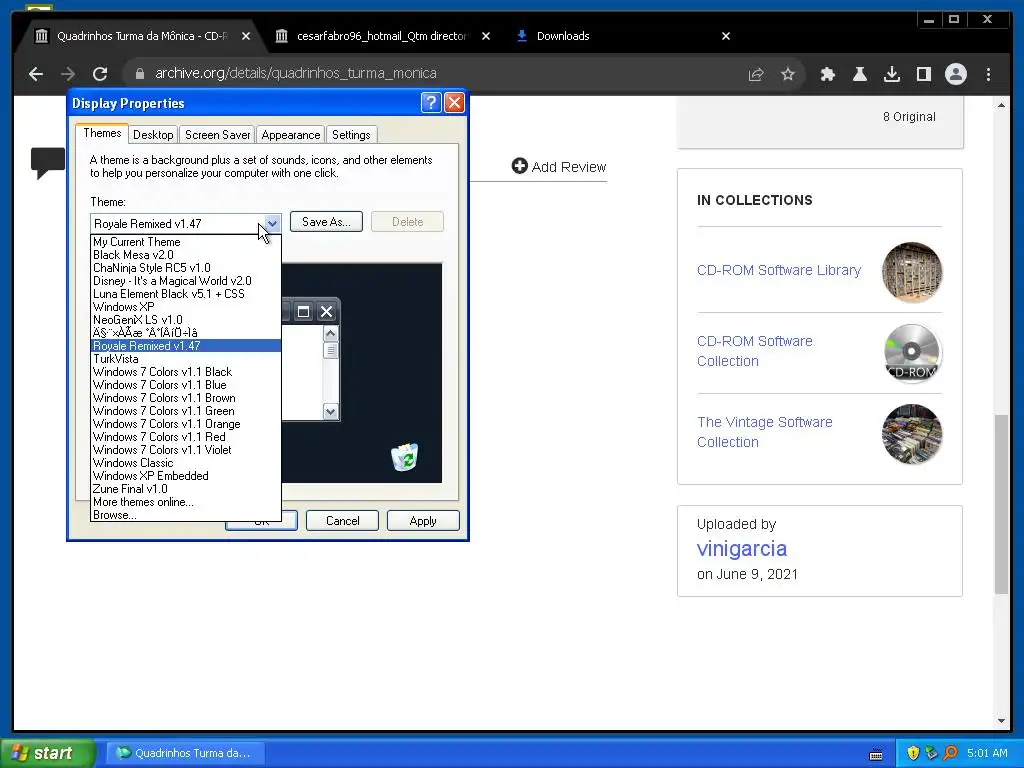The width and height of the screenshot is (1024, 768).
Task: Click the padlock site info icon
Action: (139, 74)
